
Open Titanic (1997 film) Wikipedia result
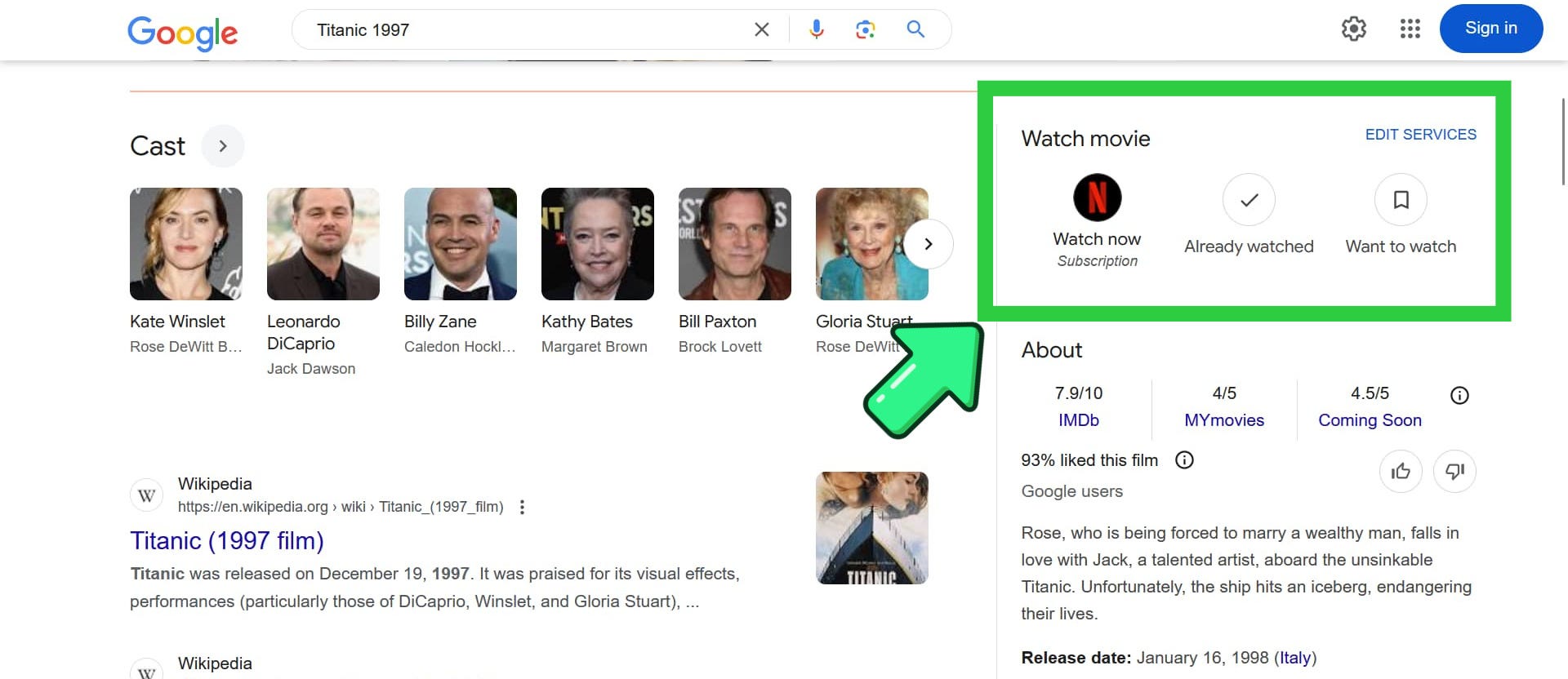click(227, 541)
